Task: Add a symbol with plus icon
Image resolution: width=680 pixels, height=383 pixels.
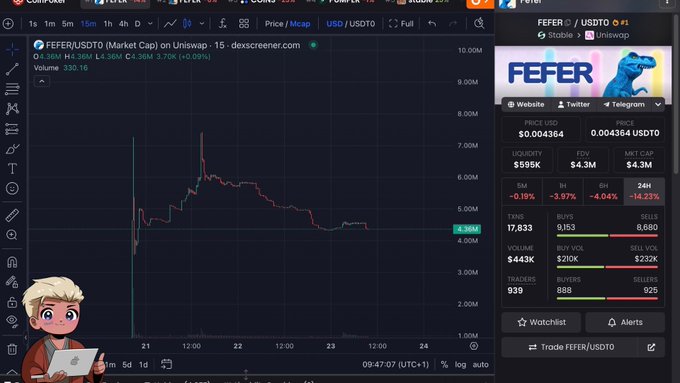Action: click(8, 23)
